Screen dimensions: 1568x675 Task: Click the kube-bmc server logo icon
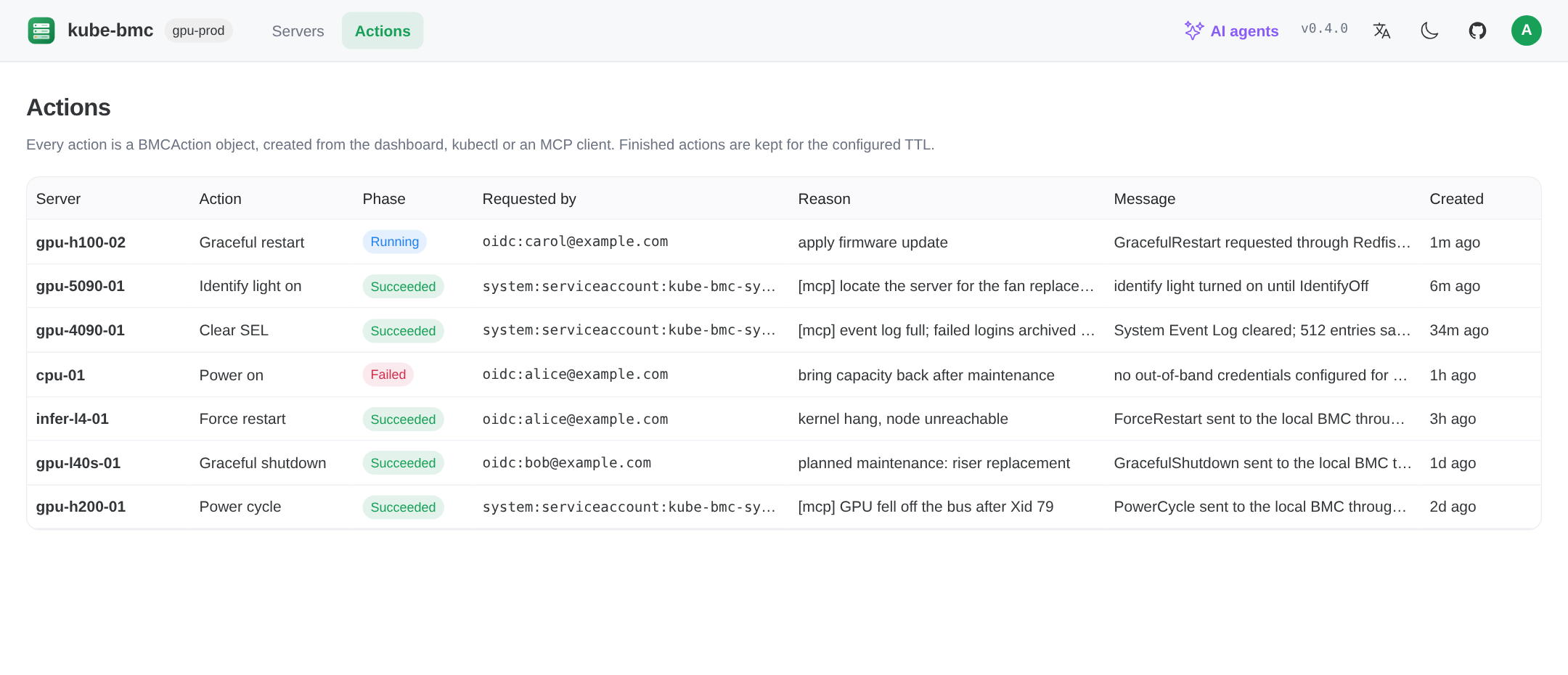[41, 30]
